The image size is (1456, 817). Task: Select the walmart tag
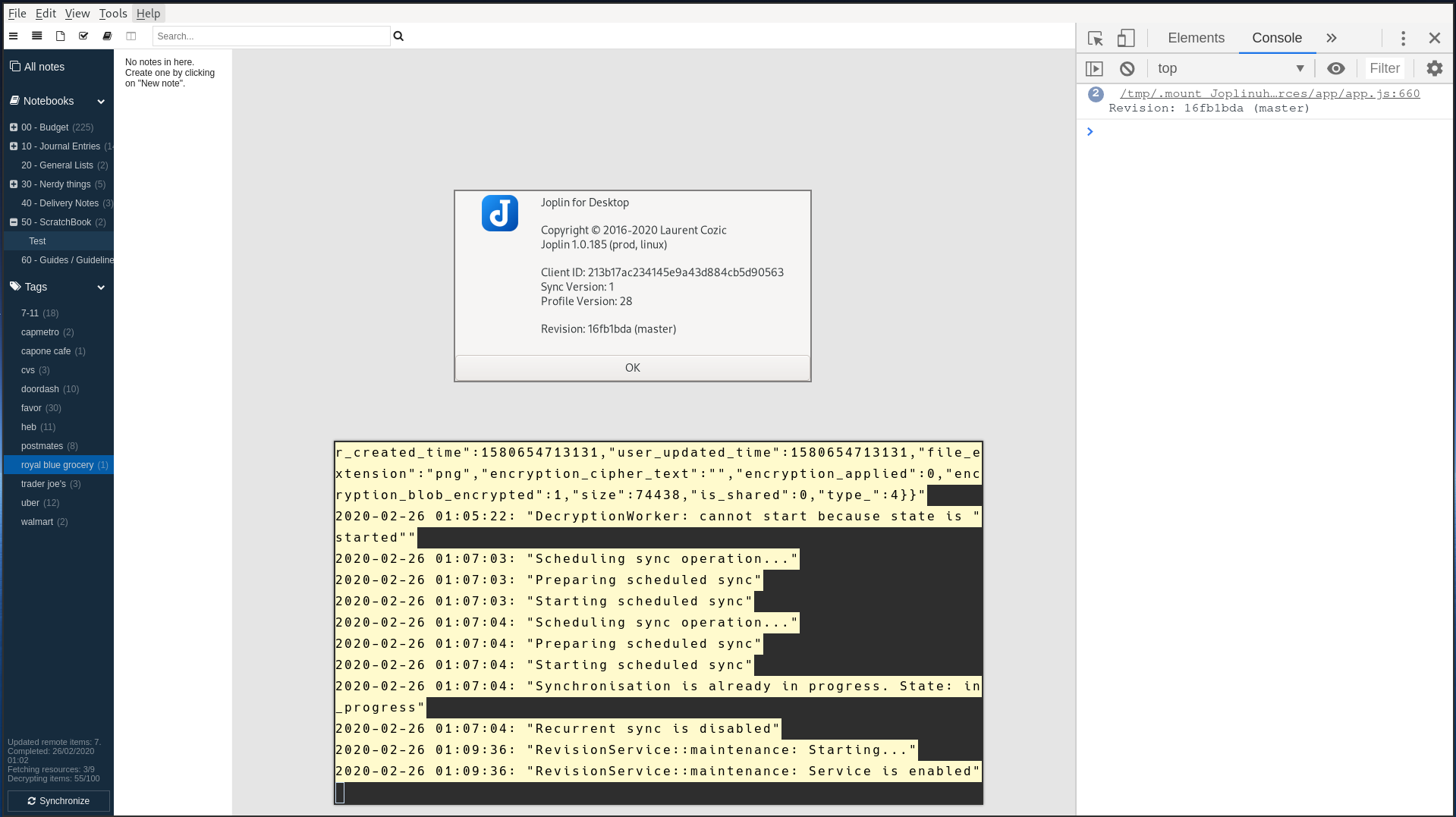click(58, 522)
